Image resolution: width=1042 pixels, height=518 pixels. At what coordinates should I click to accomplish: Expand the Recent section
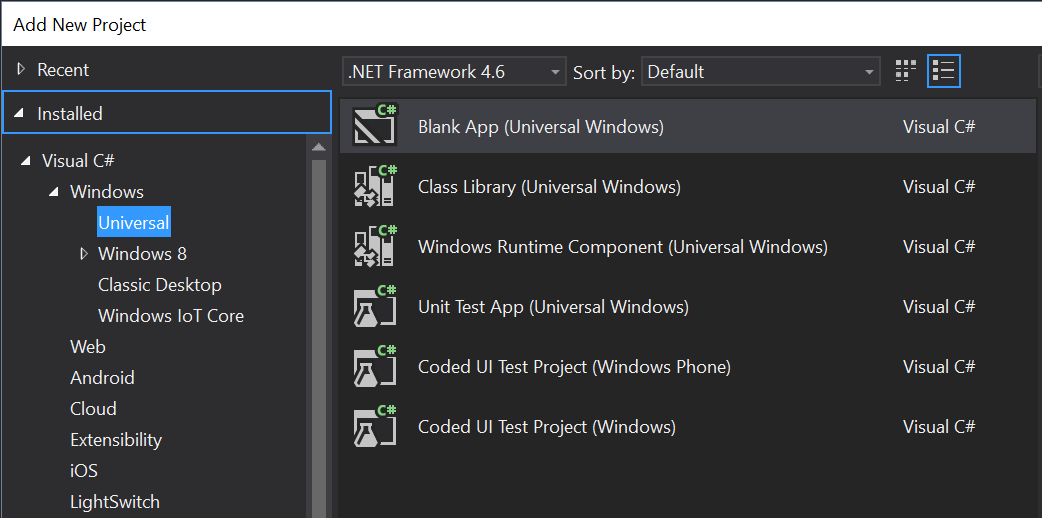coord(21,68)
